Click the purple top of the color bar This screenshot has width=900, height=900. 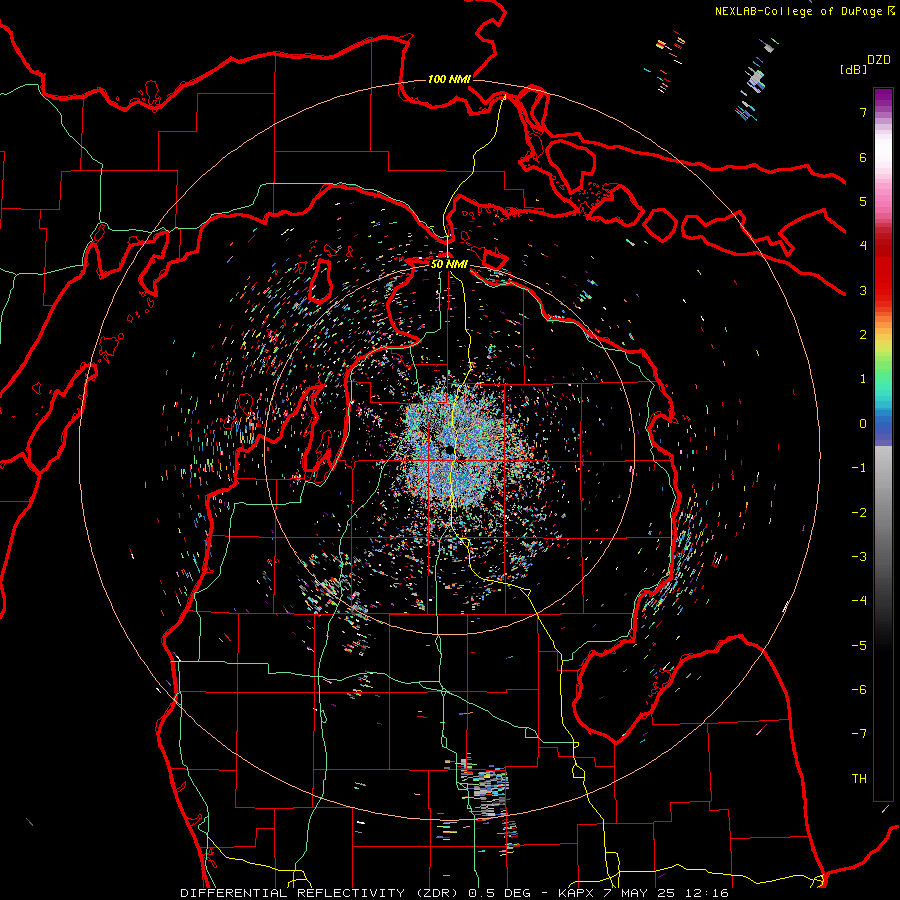883,98
